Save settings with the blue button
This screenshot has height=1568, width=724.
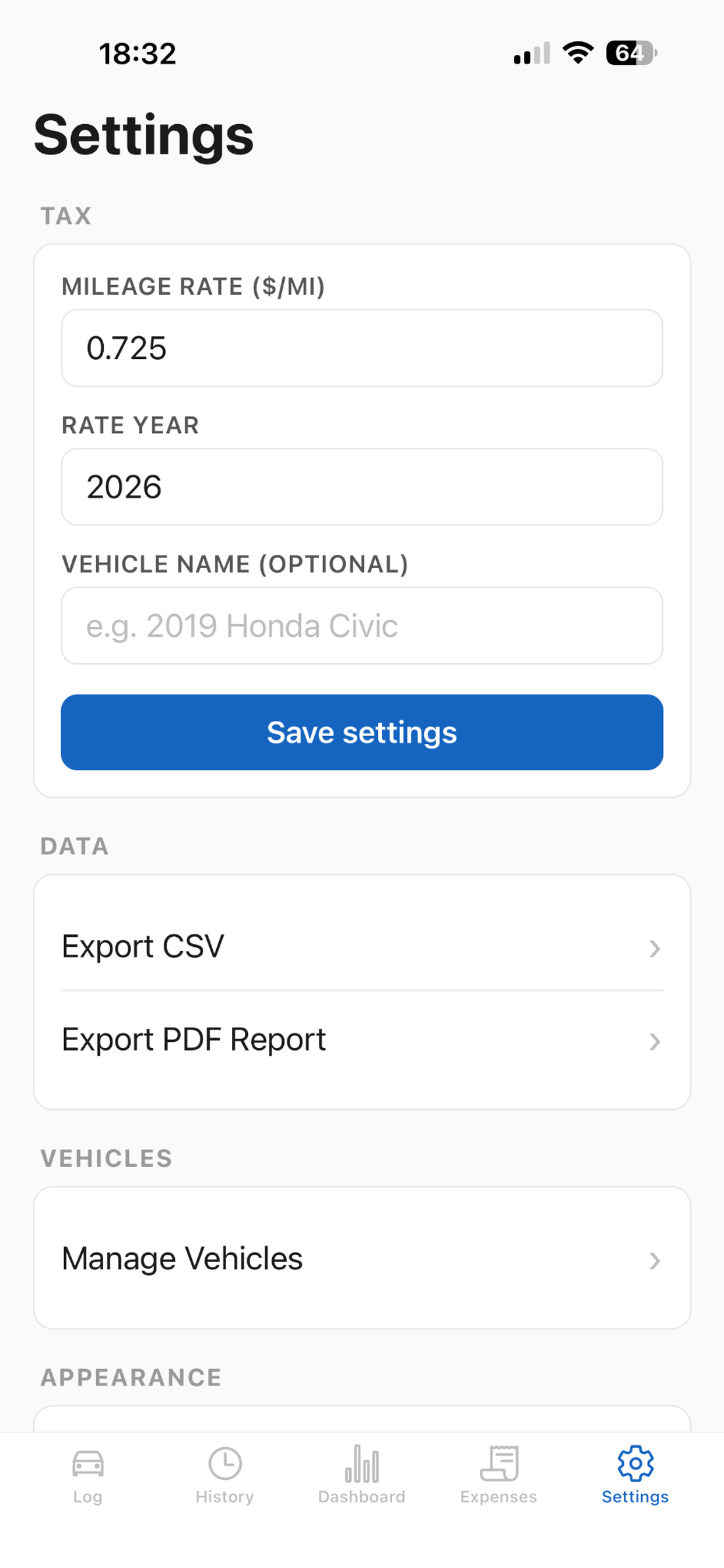tap(362, 732)
